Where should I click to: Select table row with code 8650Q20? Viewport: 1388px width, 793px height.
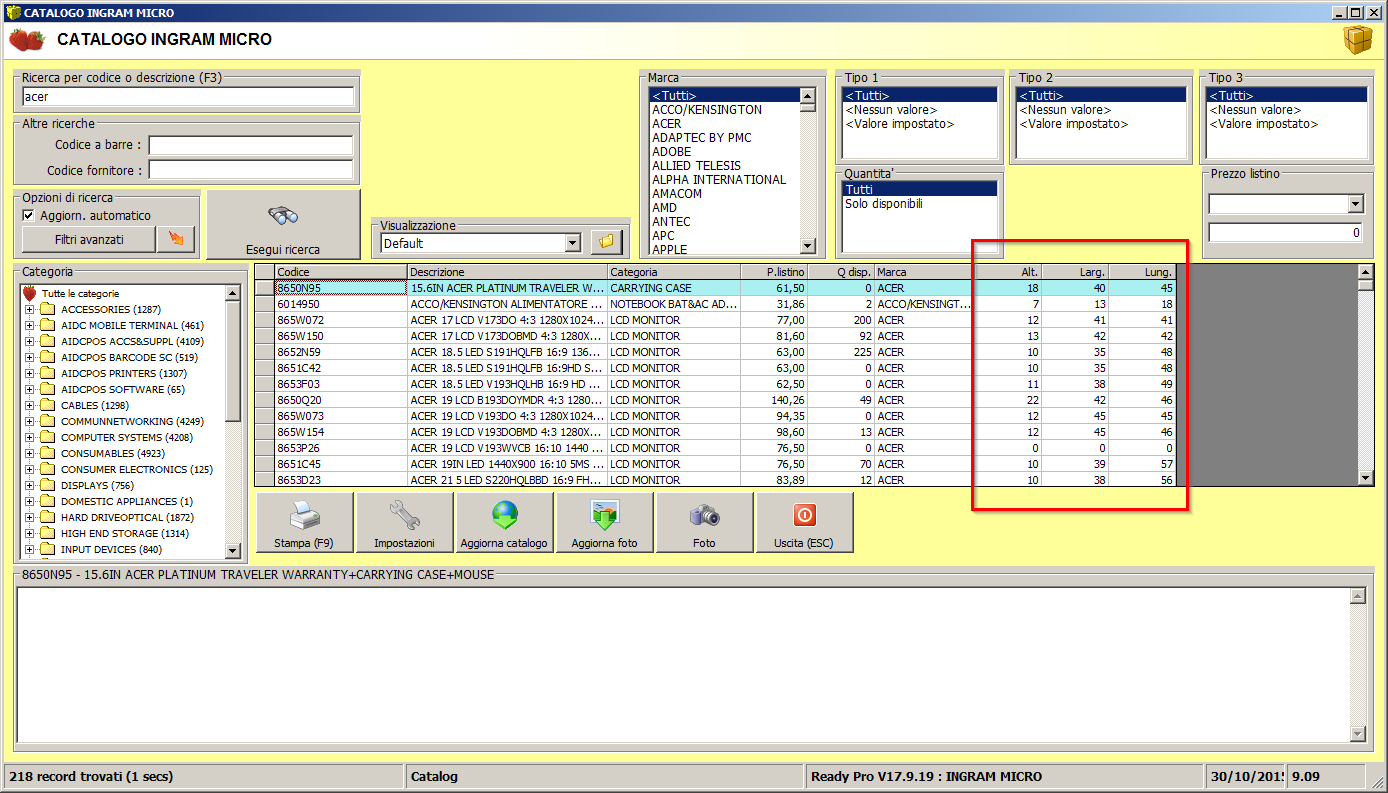715,400
